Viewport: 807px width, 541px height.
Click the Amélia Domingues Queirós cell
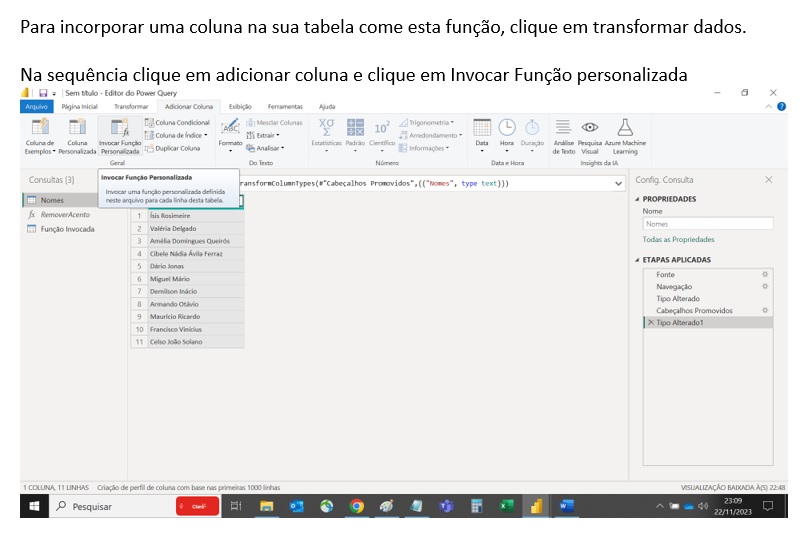196,241
